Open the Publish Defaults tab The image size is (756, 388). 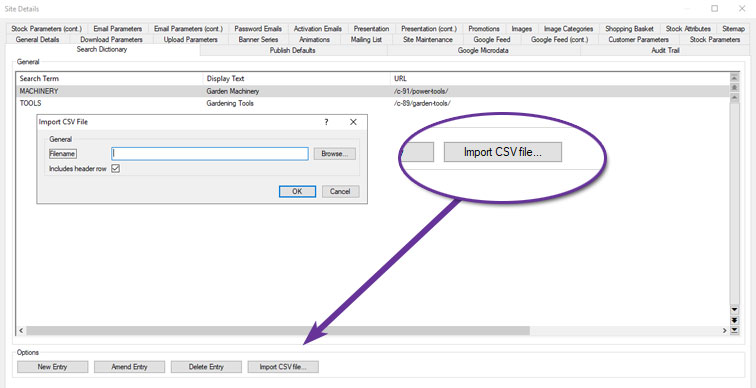(293, 50)
